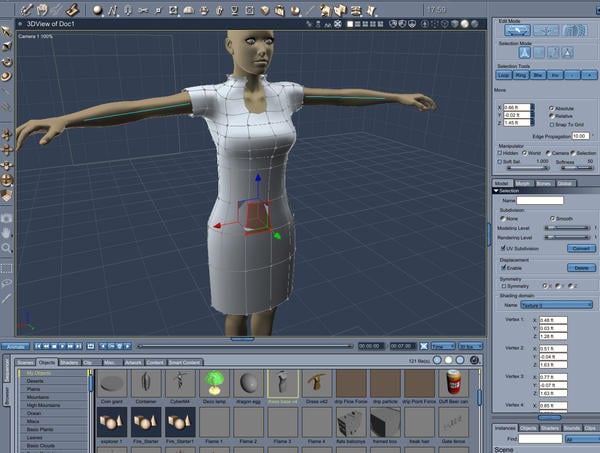Tick the Hidden manipulator checkbox
This screenshot has width=600, height=453.
point(499,153)
